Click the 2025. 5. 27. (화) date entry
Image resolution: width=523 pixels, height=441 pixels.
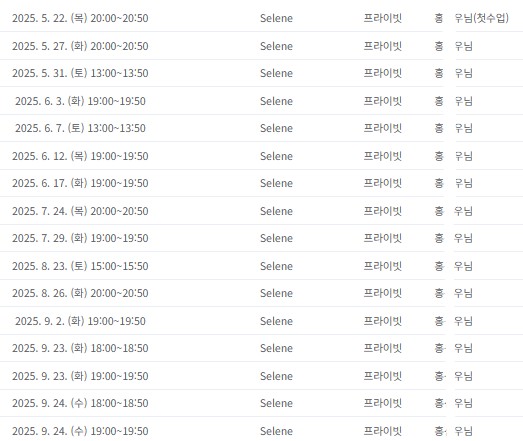[x=80, y=46]
